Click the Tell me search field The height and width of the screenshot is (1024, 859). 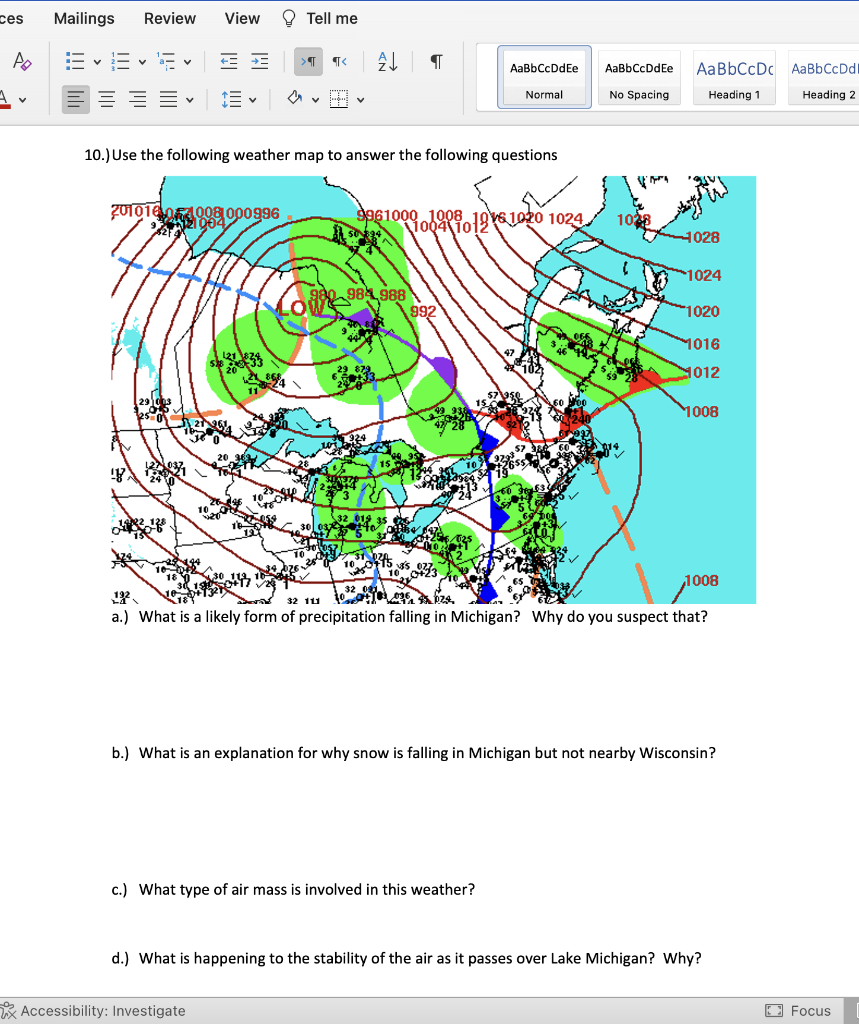[332, 18]
